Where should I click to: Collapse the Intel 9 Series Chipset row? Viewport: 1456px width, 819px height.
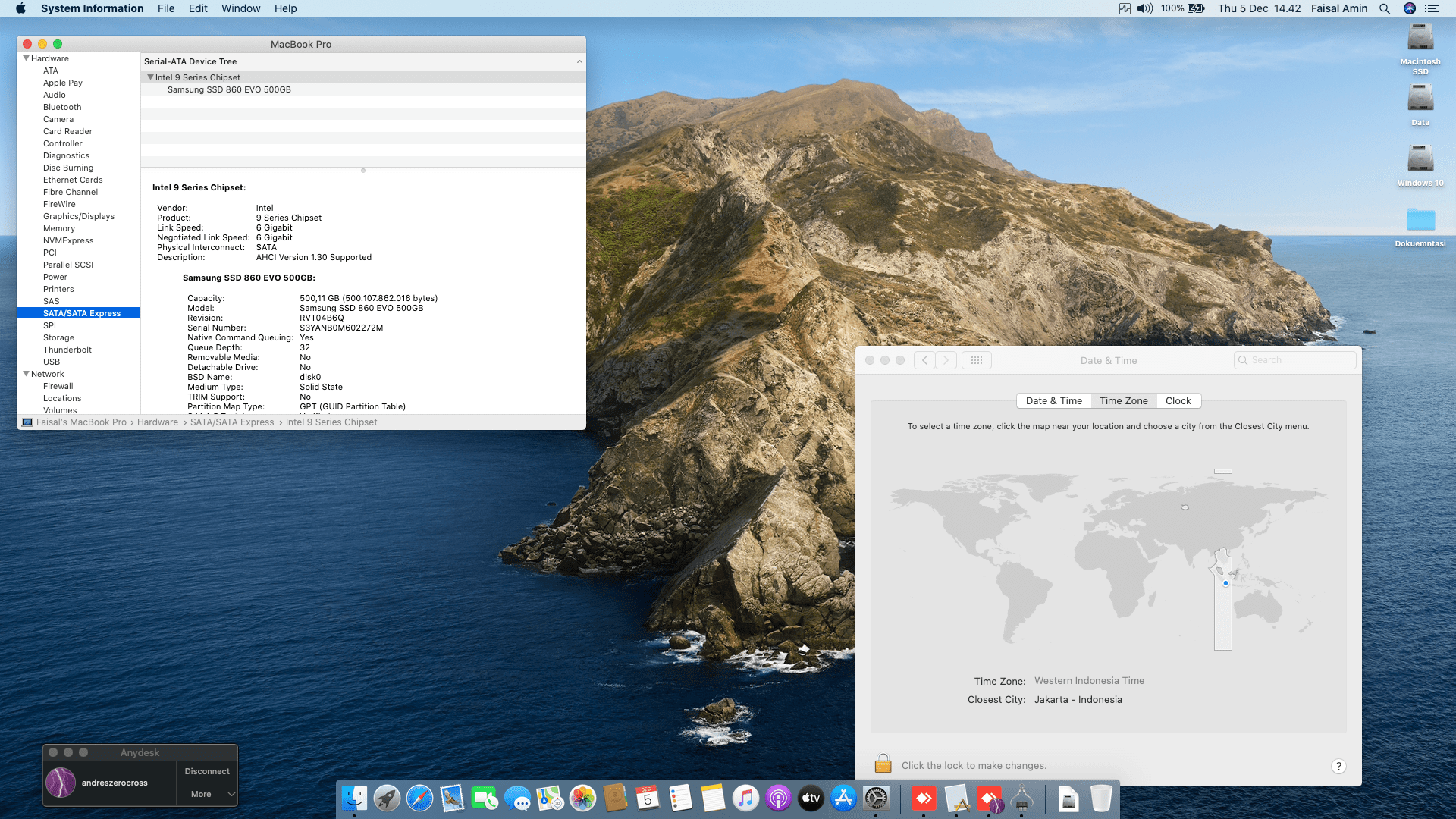150,77
